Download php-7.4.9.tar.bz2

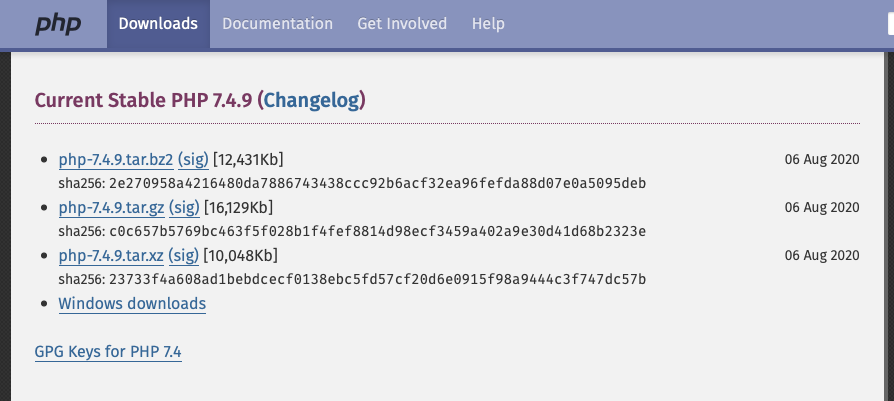[116, 160]
